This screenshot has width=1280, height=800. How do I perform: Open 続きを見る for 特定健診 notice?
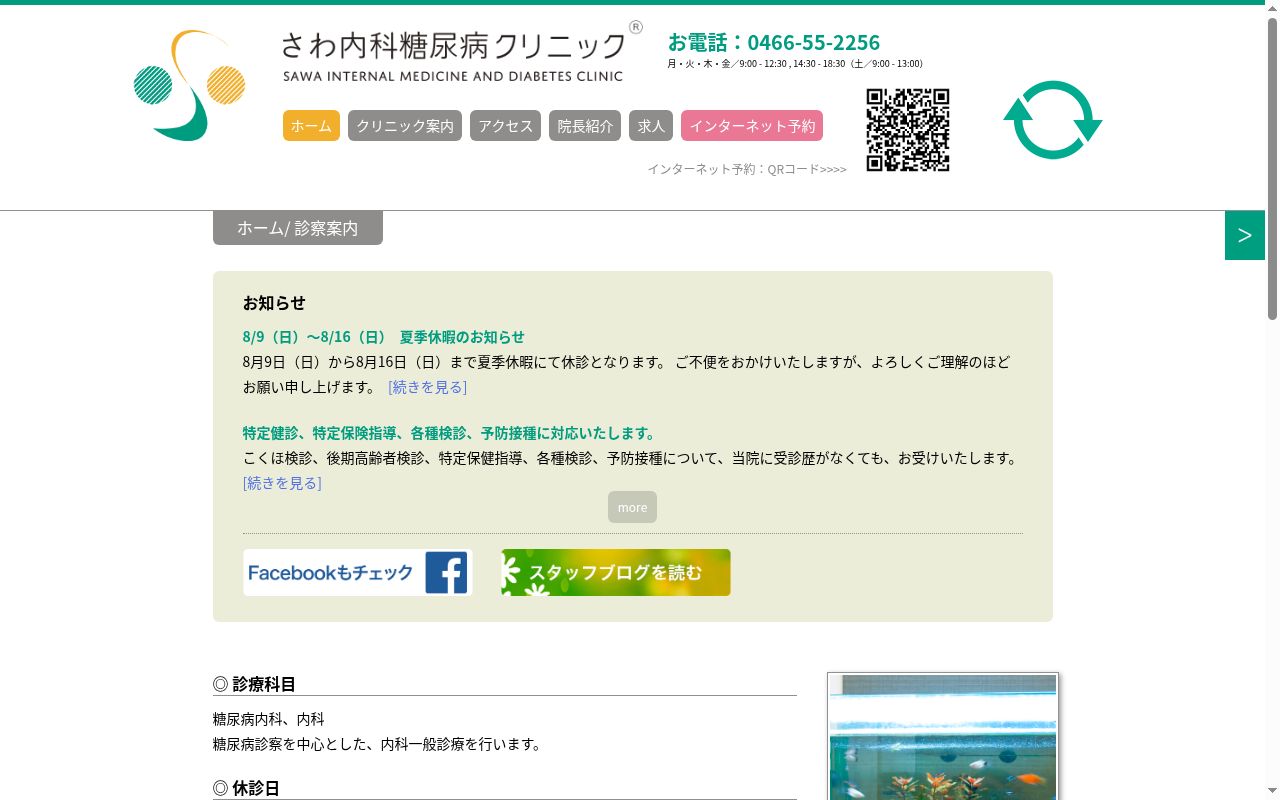(282, 483)
